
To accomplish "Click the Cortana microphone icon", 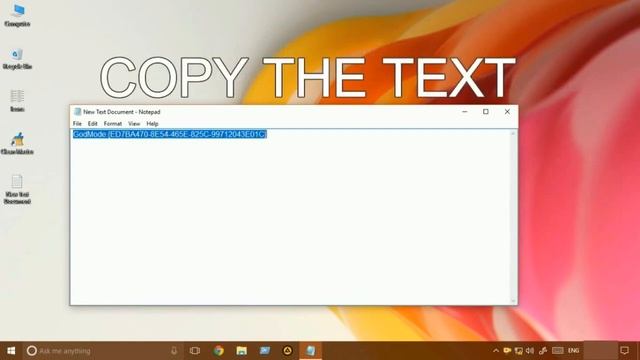I will (x=174, y=351).
